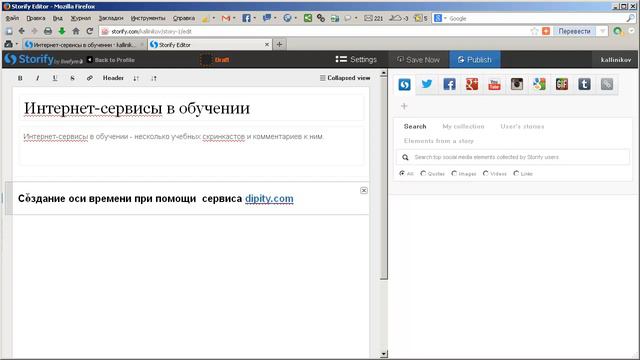Open a new browser tab
640x360 pixels.
coord(279,44)
